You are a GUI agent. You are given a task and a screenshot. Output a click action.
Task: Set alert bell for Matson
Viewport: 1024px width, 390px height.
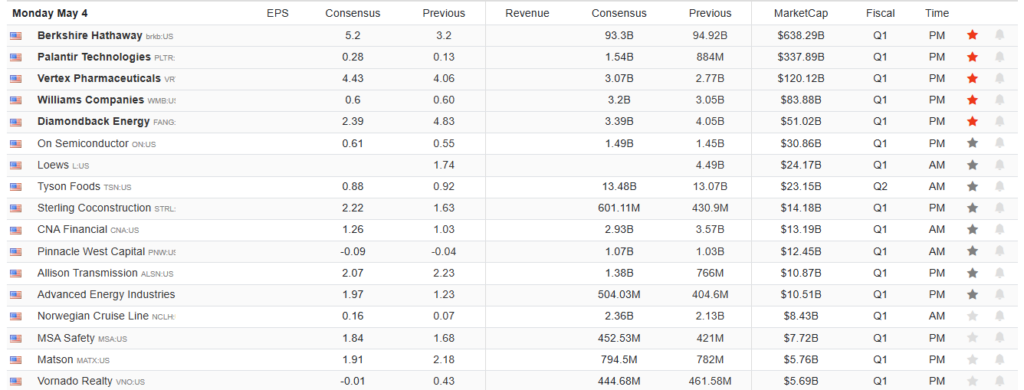(x=999, y=360)
